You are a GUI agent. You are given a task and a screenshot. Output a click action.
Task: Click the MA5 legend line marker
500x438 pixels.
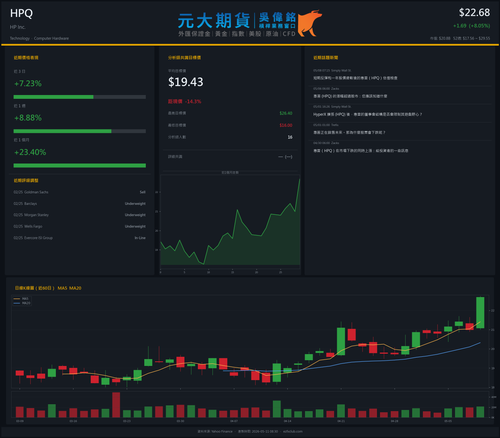click(x=17, y=299)
